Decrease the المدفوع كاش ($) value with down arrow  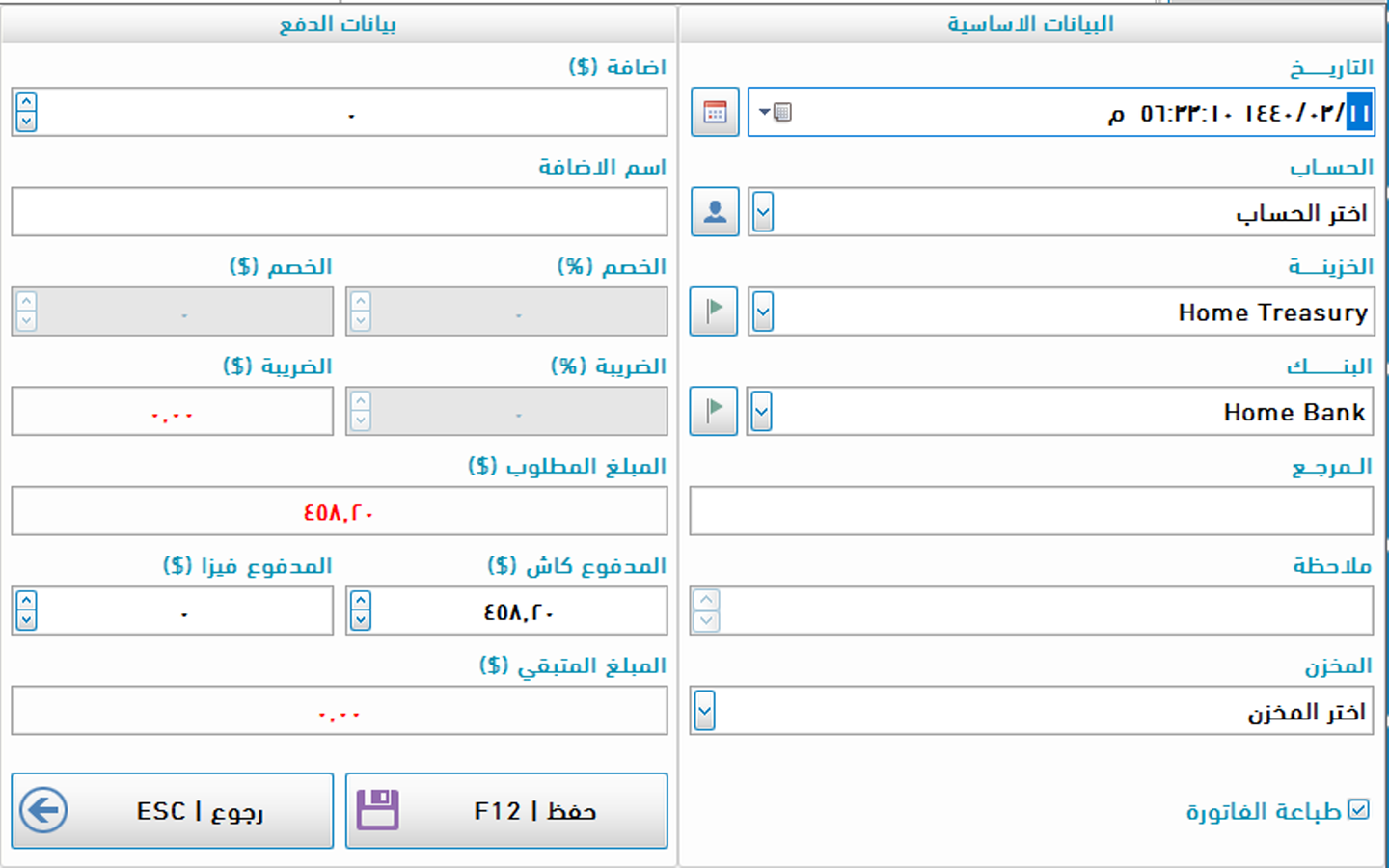tap(361, 620)
